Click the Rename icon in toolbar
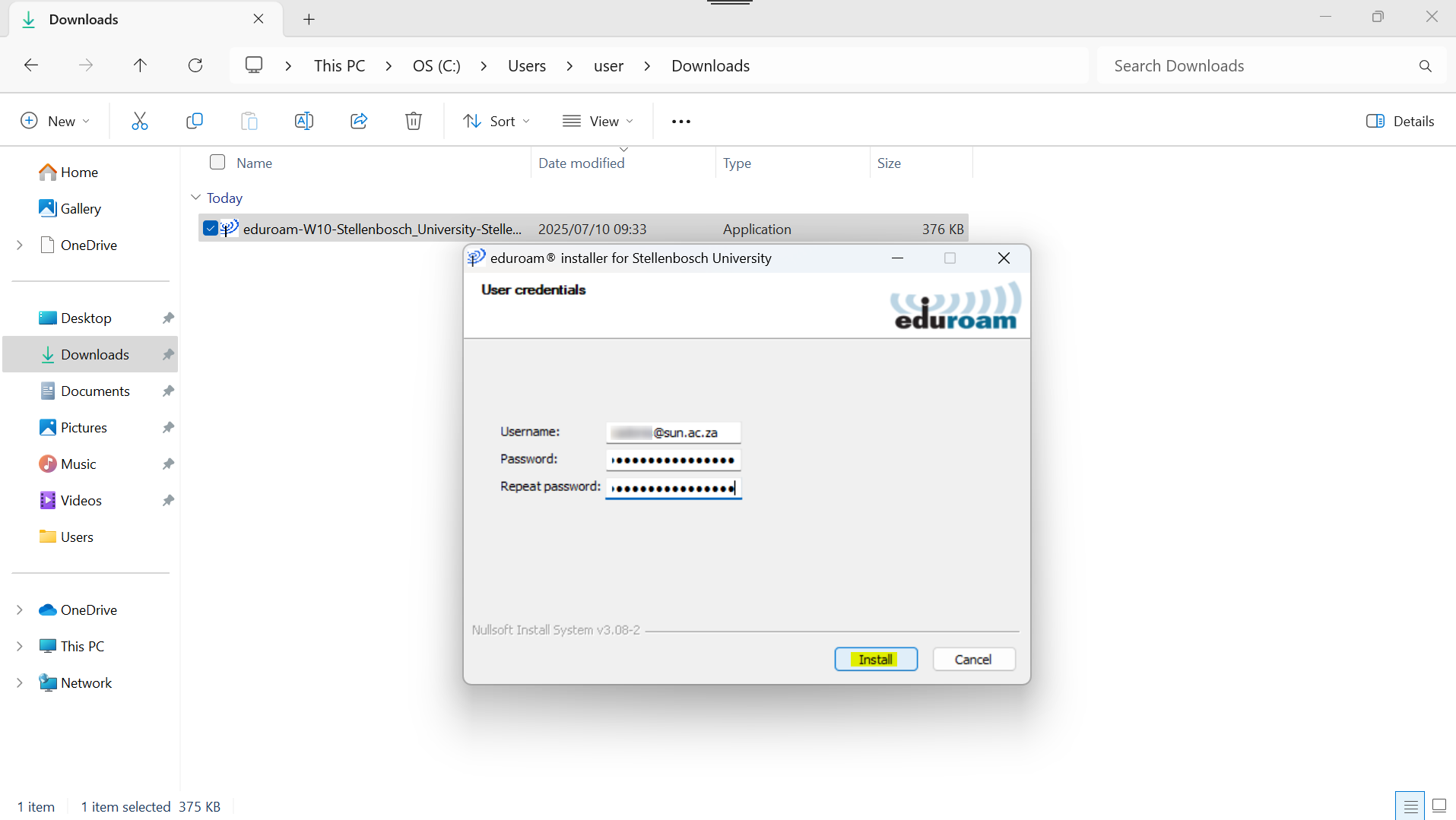The height and width of the screenshot is (820, 1456). [x=303, y=121]
